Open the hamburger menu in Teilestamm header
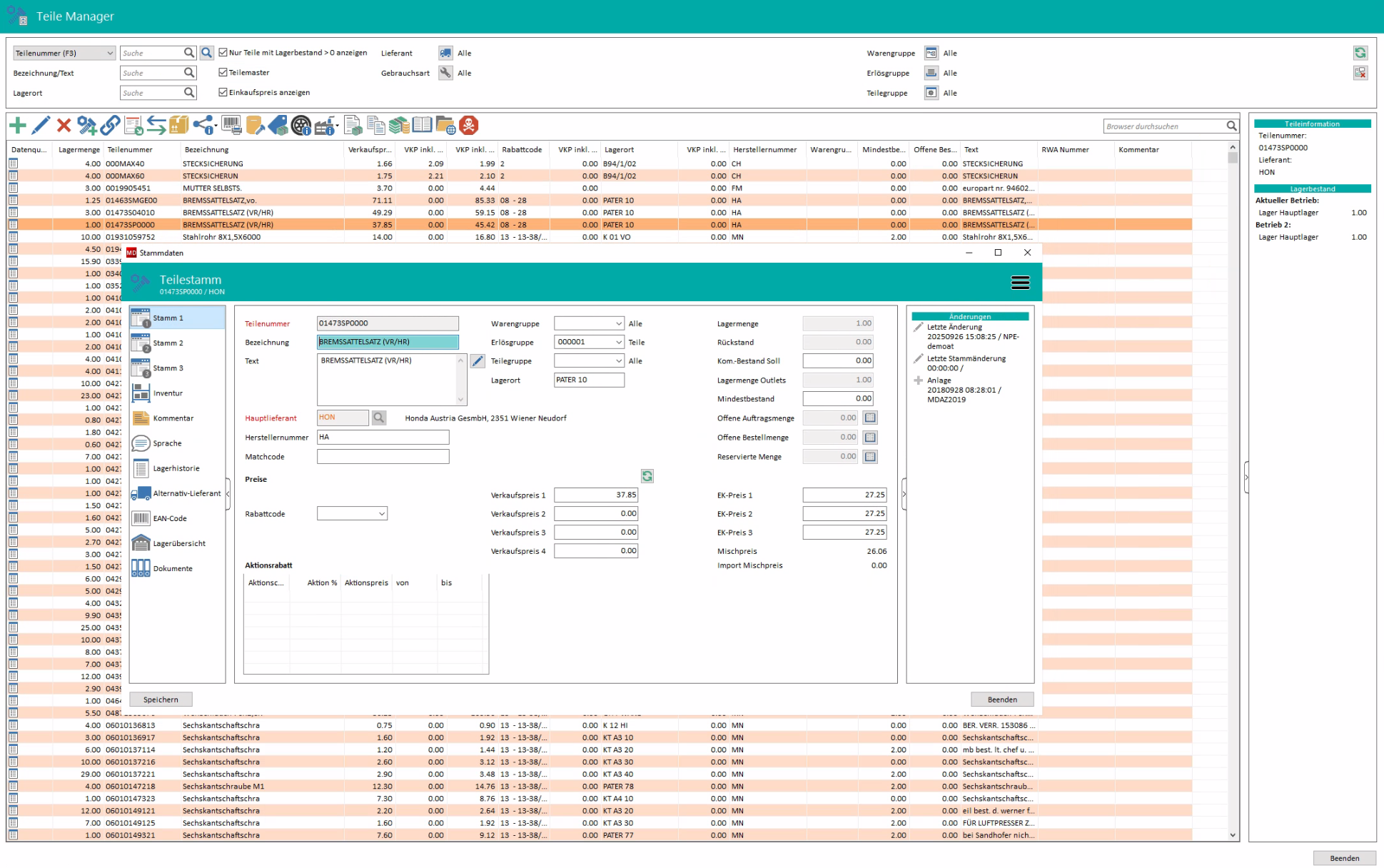 pos(1020,283)
